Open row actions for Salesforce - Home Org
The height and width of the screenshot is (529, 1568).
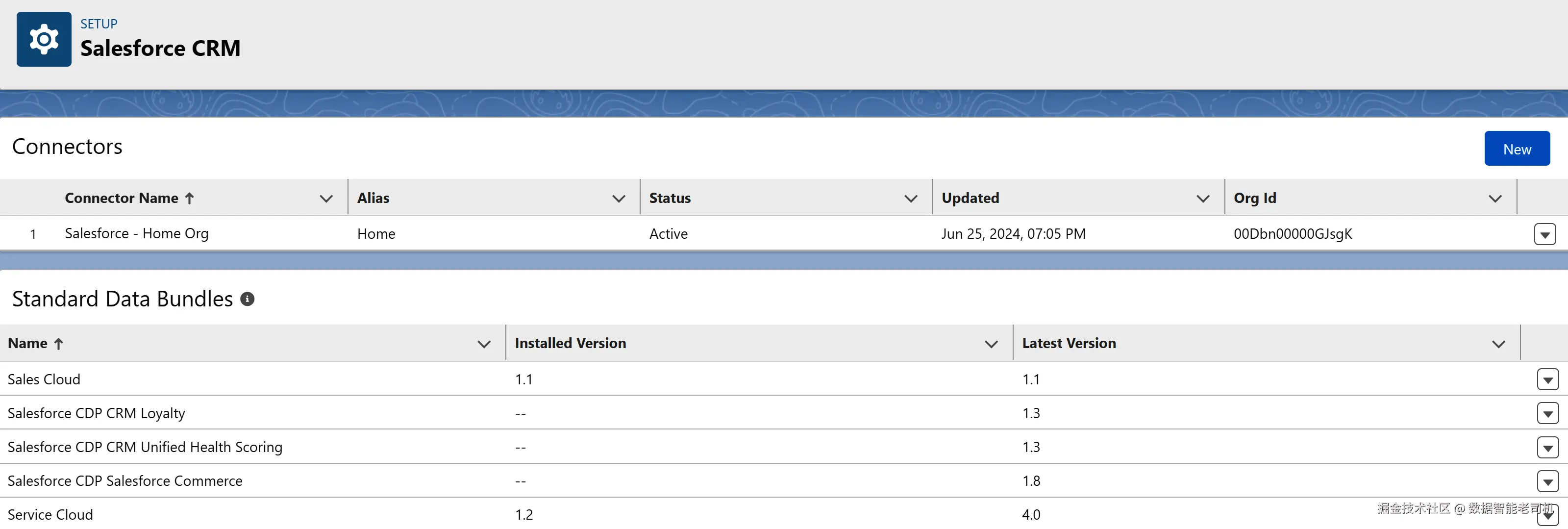click(1545, 234)
